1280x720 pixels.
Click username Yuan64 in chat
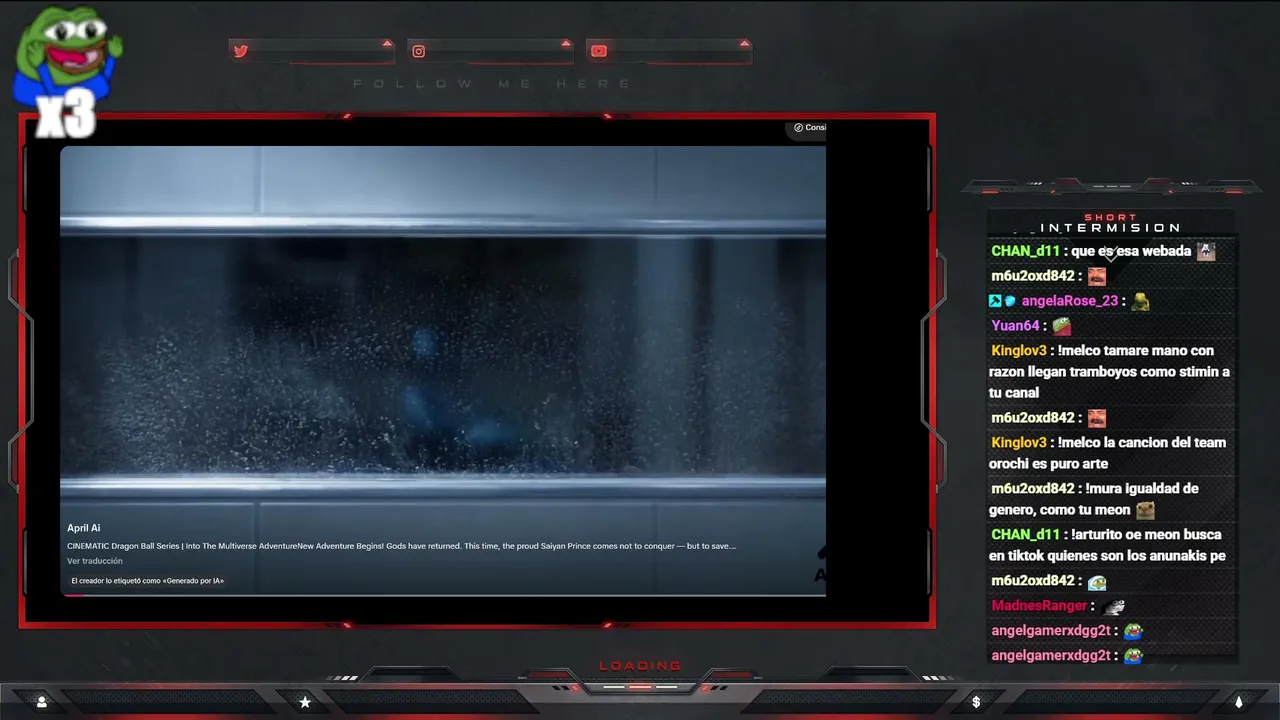click(x=1015, y=326)
